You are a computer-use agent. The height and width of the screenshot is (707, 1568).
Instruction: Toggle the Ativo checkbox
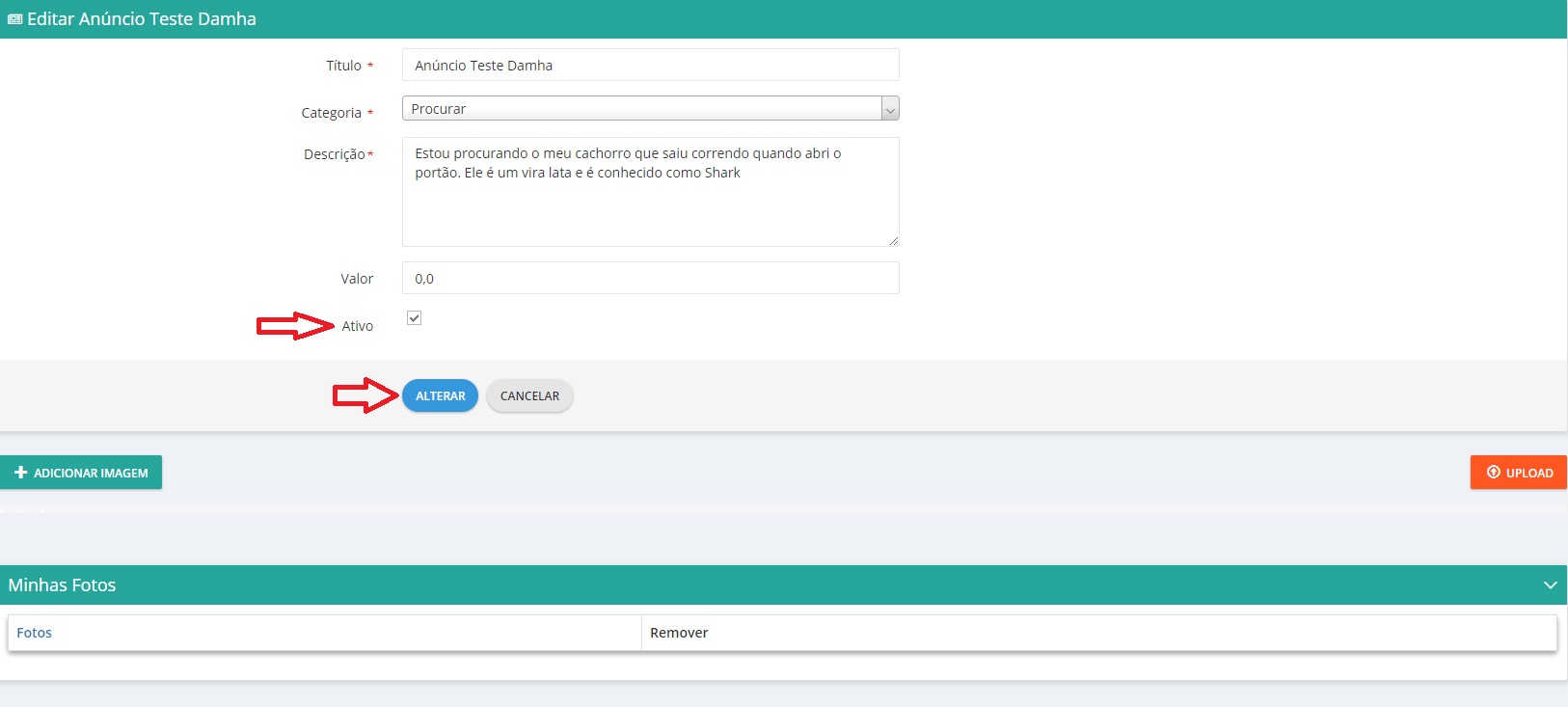[414, 317]
